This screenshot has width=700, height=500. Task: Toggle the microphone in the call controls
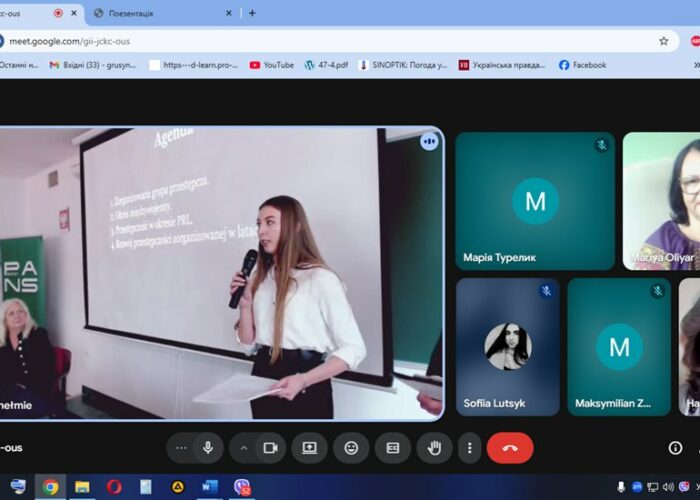tap(208, 448)
